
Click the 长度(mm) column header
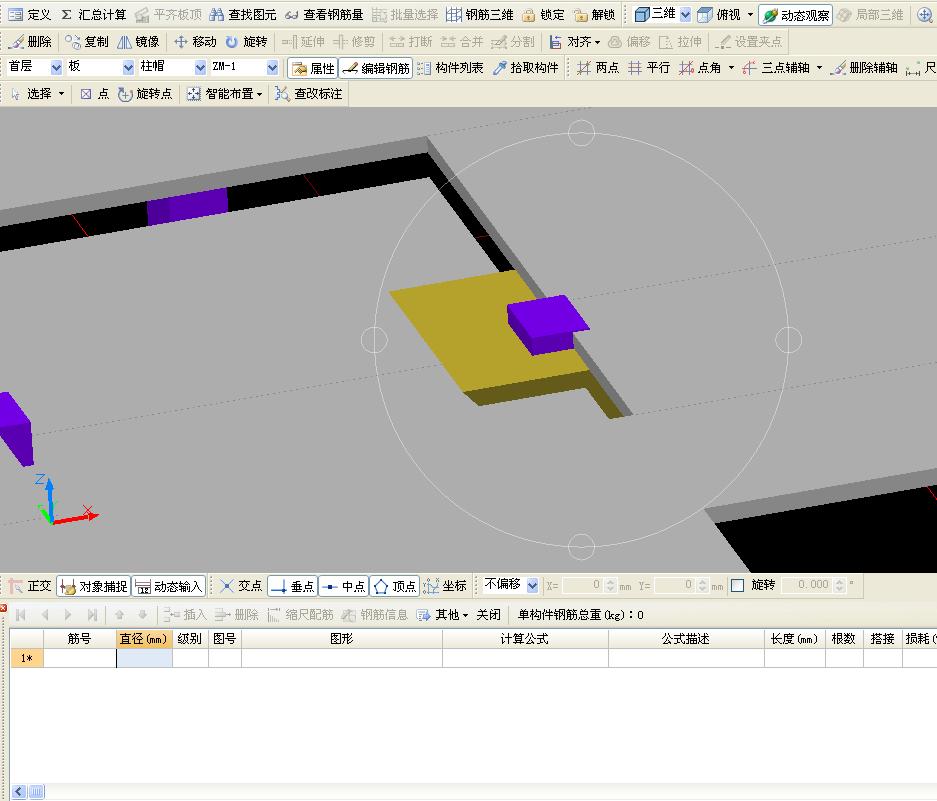(x=795, y=639)
